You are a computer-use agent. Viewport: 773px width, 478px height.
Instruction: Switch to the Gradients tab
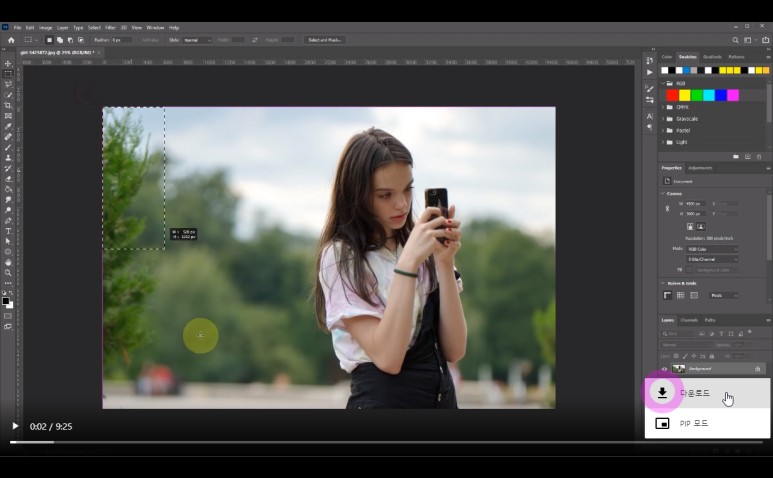pos(712,57)
